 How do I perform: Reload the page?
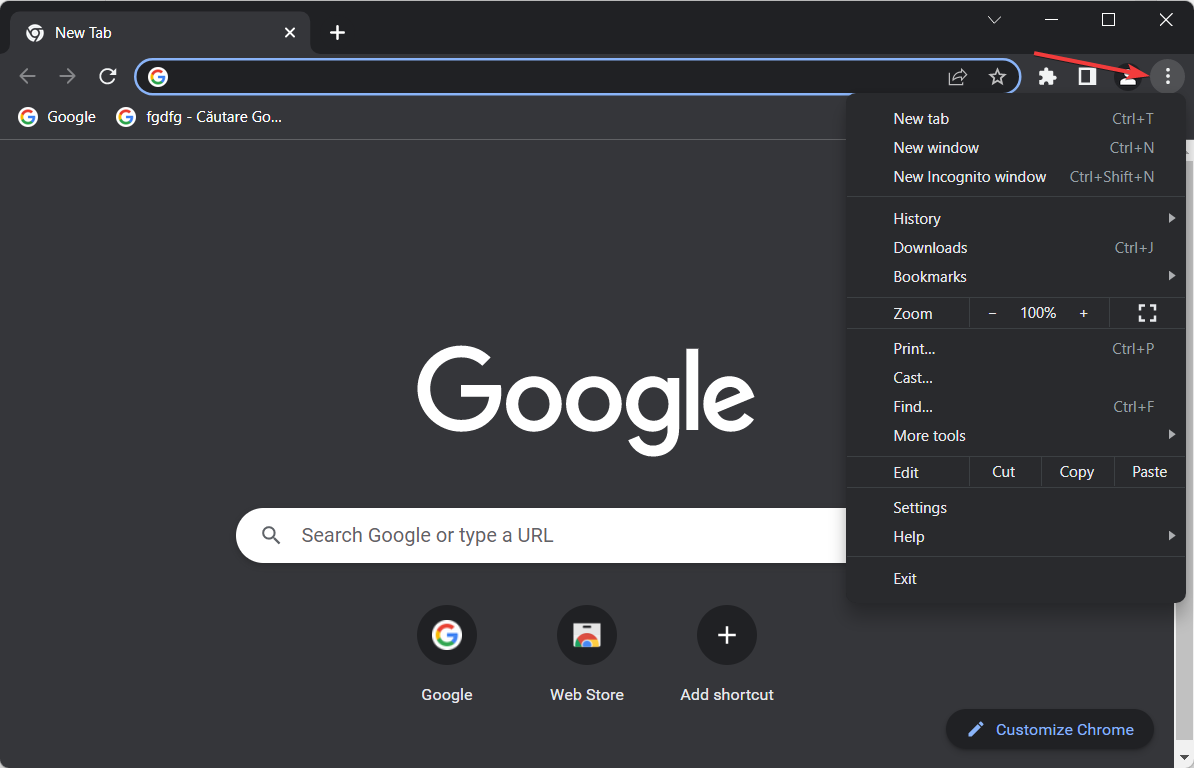tap(107, 76)
